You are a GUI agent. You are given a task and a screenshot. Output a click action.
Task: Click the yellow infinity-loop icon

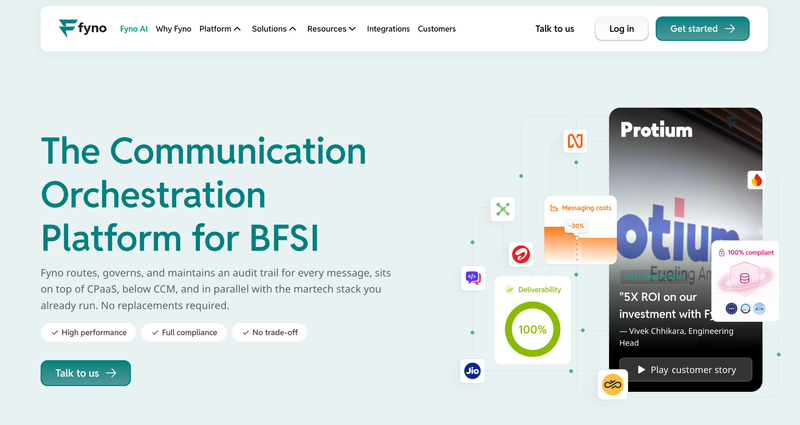[613, 385]
